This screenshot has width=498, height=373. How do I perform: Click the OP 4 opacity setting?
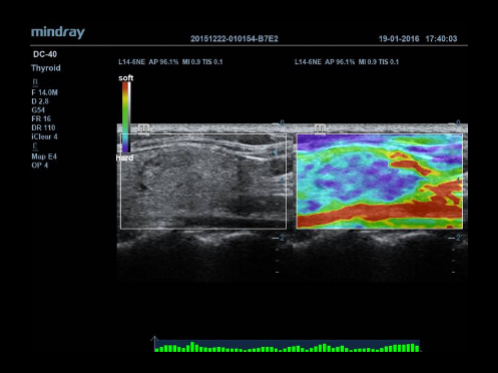40,165
